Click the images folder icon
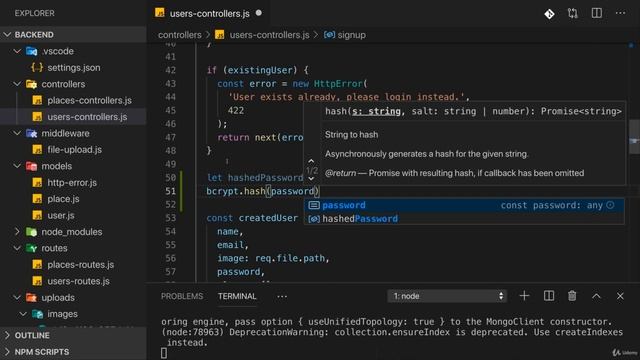Image resolution: width=640 pixels, height=360 pixels. (x=38, y=314)
